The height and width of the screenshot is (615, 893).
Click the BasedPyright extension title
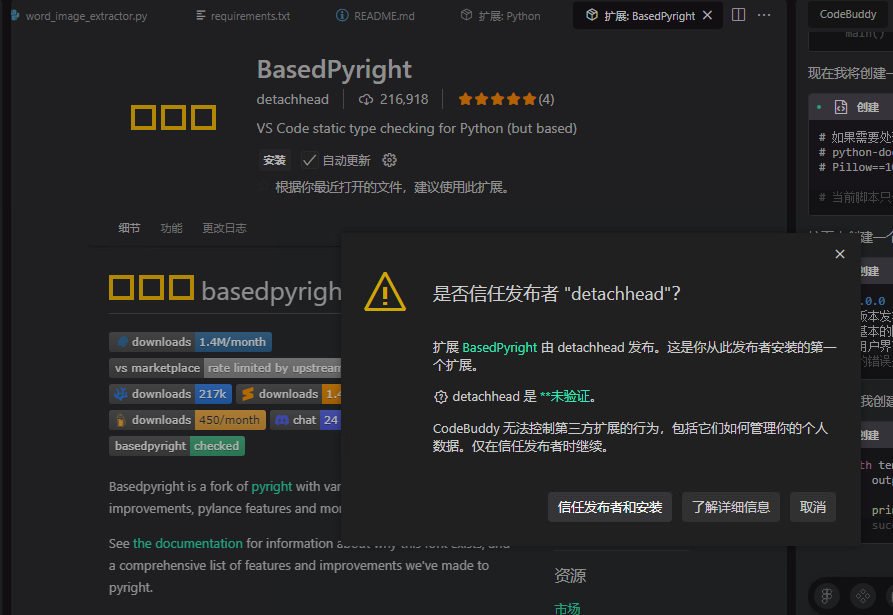pos(334,70)
